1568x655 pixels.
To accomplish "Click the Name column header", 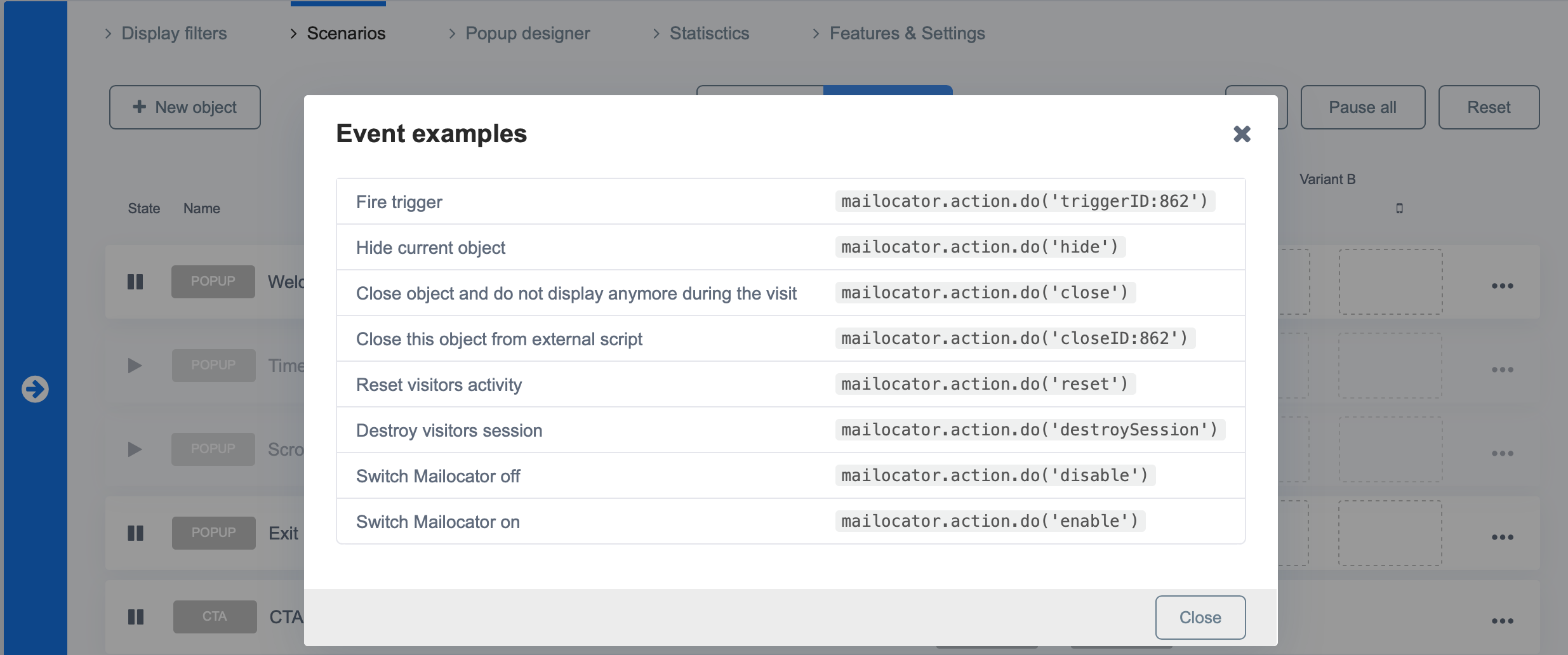I will point(202,208).
